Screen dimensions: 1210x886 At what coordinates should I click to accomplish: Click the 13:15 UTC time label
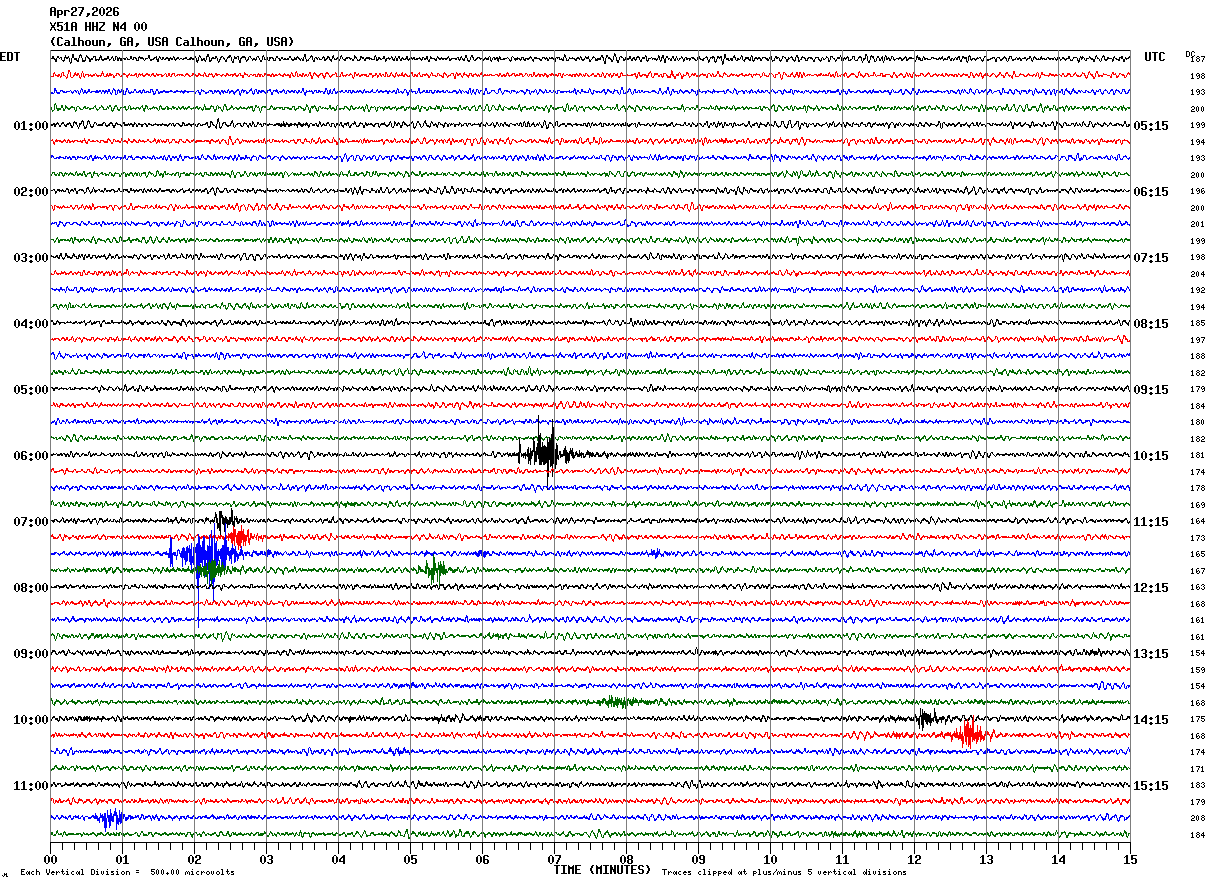point(1151,654)
